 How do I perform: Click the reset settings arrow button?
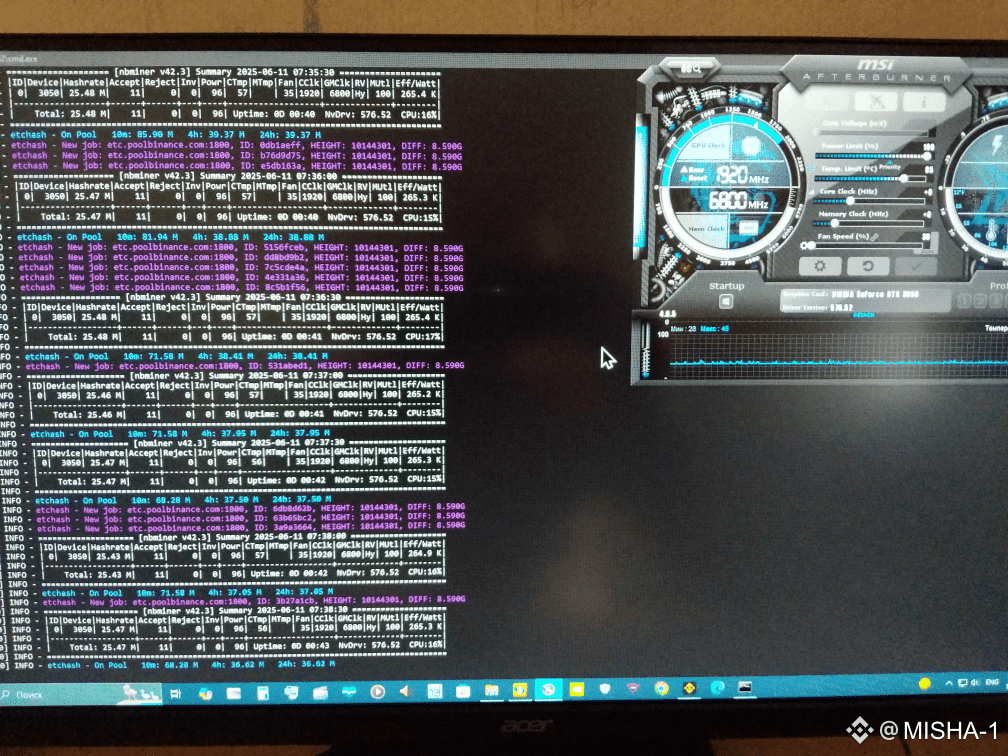pos(868,266)
